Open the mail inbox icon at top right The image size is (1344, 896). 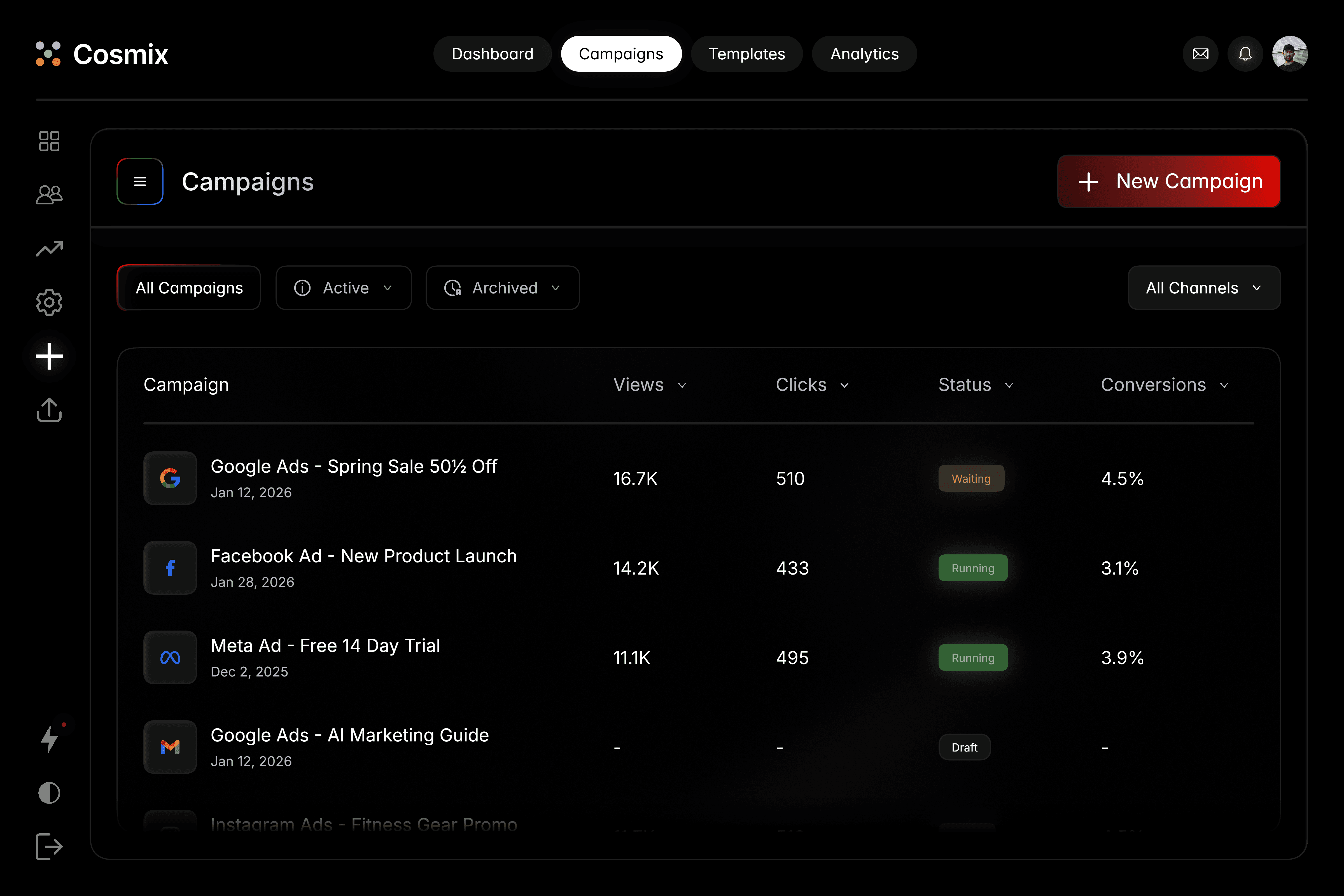(x=1201, y=53)
